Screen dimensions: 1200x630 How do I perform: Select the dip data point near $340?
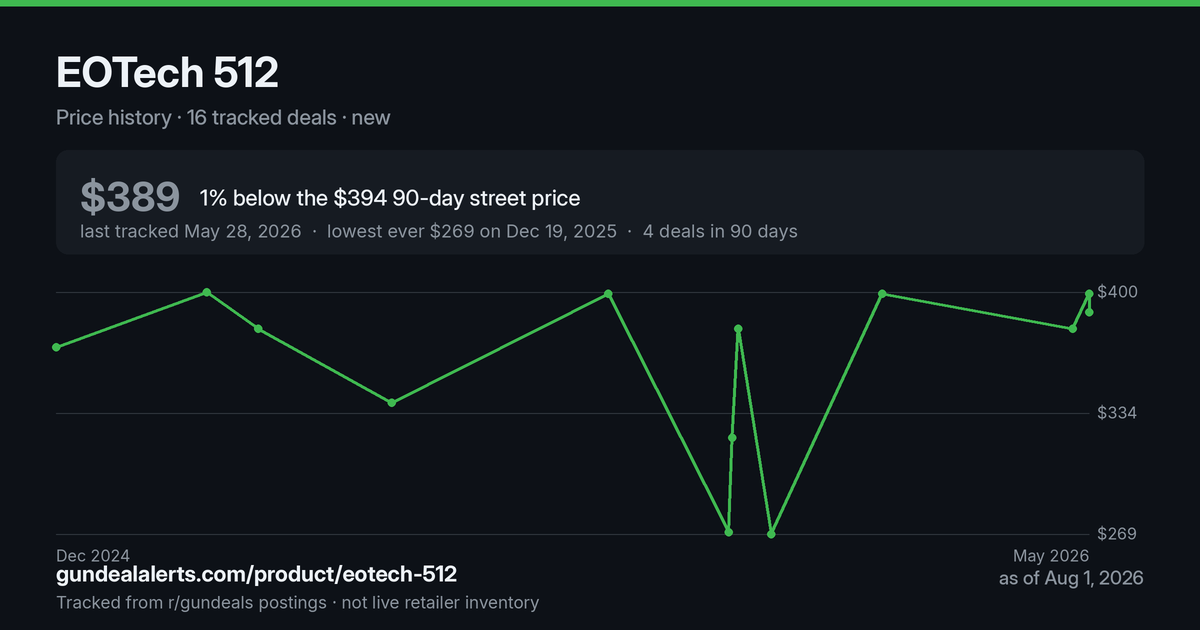pyautogui.click(x=391, y=402)
